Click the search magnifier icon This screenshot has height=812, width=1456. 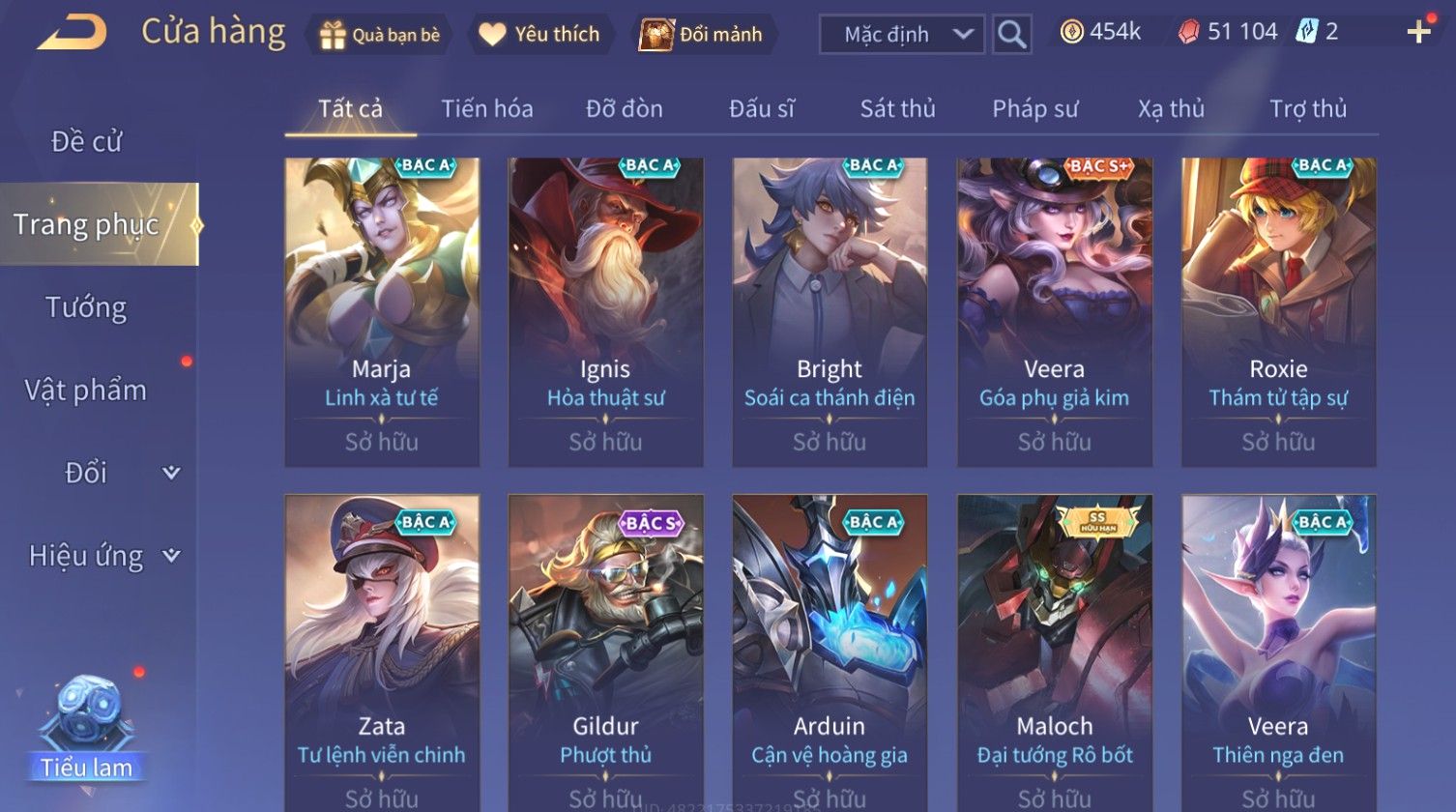[x=1011, y=35]
